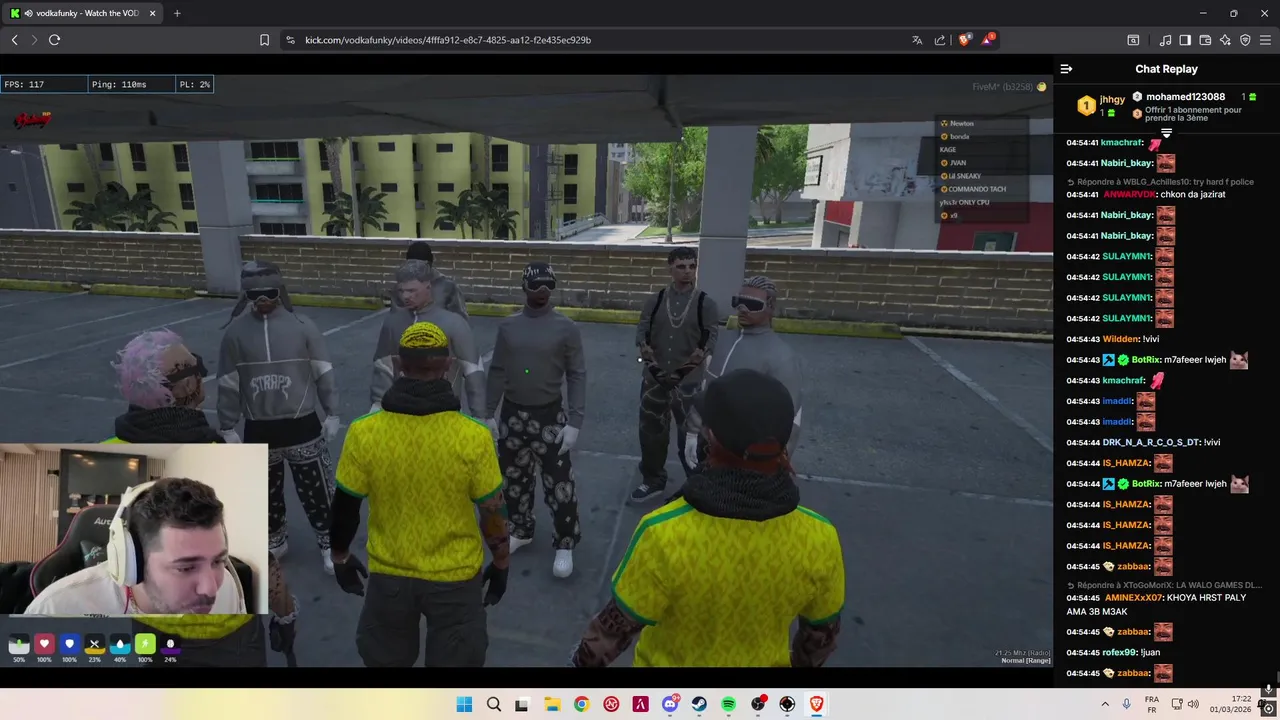Open mohamed123088's gifter profile
This screenshot has width=1280, height=720.
pos(1185,97)
